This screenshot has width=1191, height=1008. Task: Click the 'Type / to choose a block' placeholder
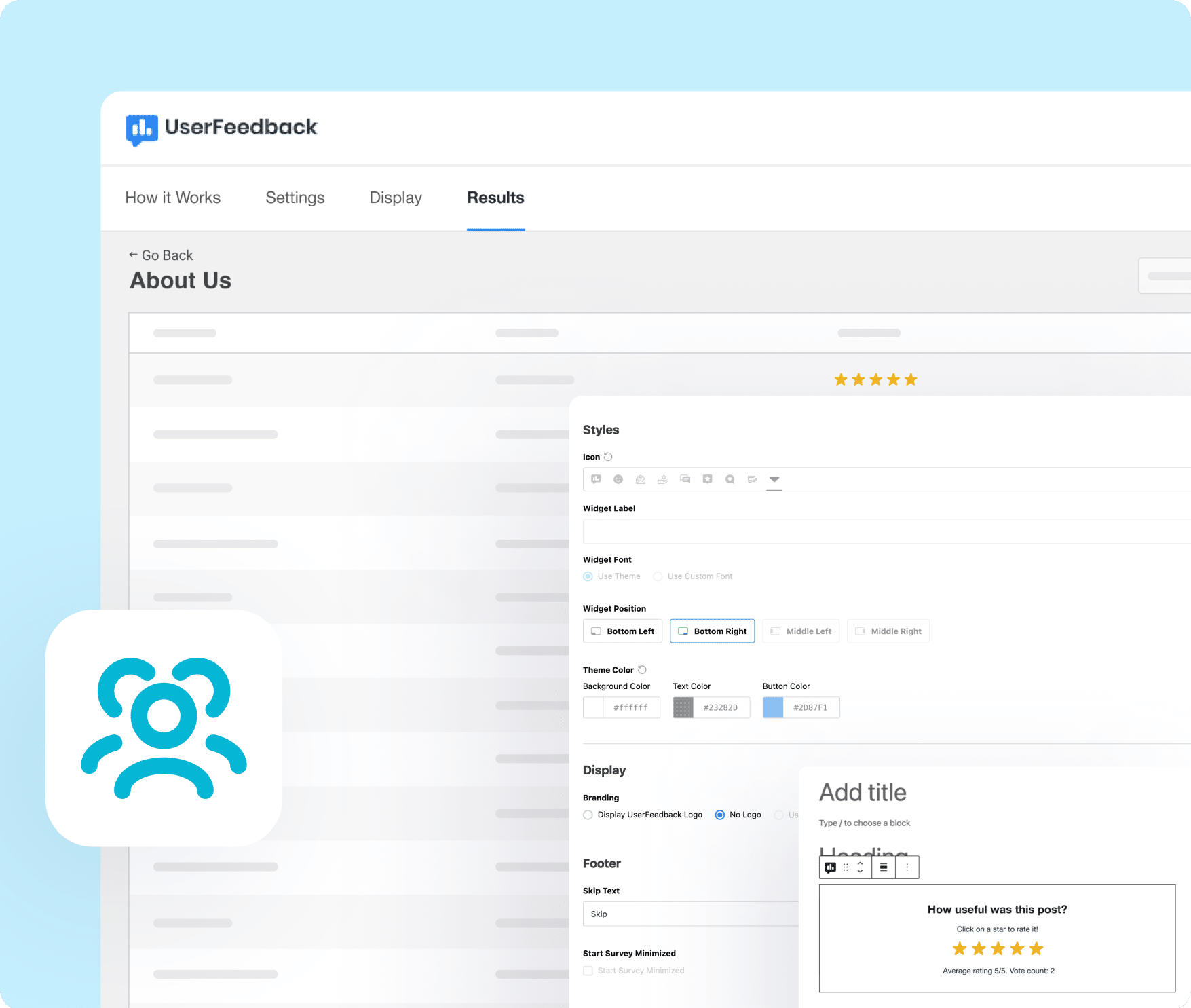coord(865,823)
